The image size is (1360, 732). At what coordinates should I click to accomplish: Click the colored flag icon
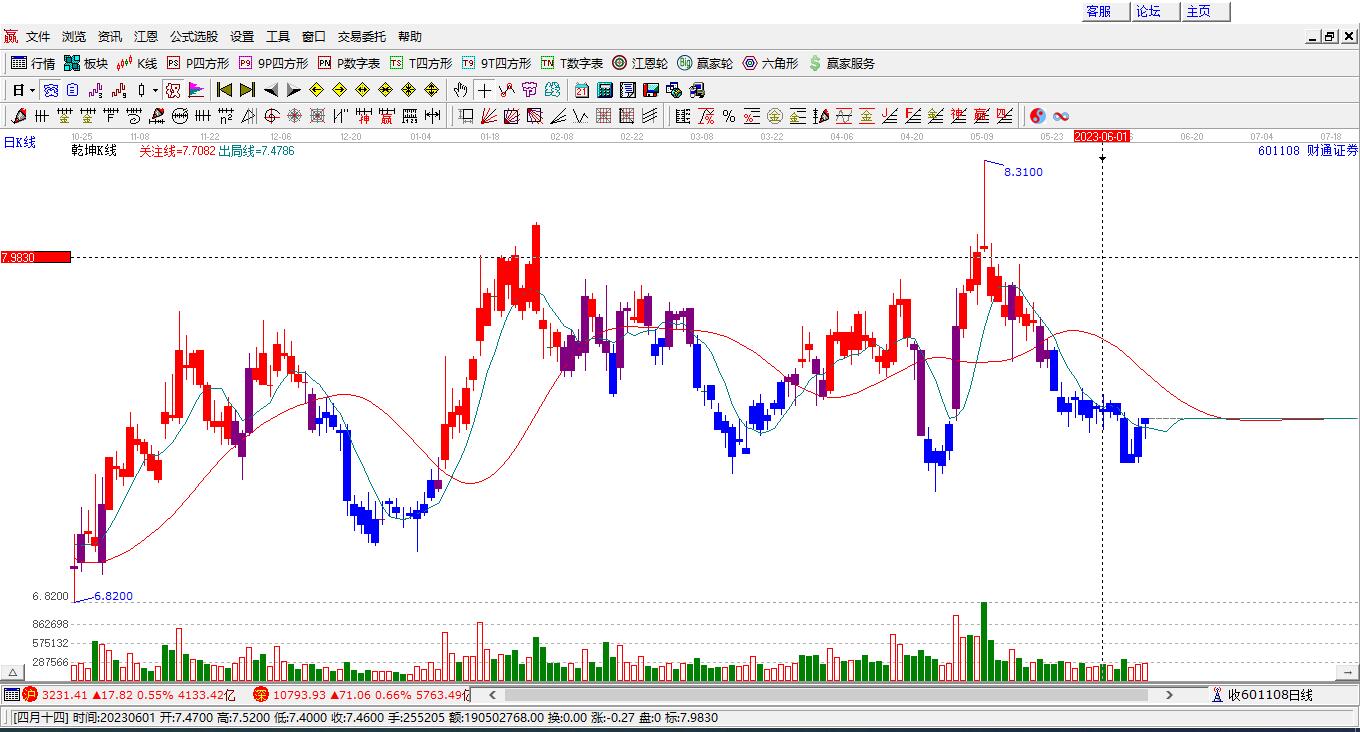coord(197,90)
